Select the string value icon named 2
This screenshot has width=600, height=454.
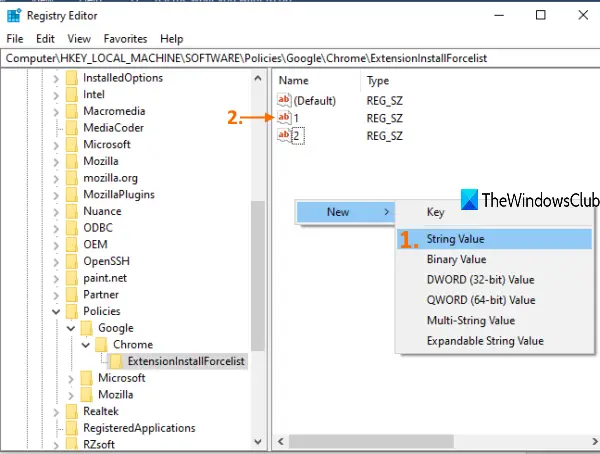pos(284,136)
